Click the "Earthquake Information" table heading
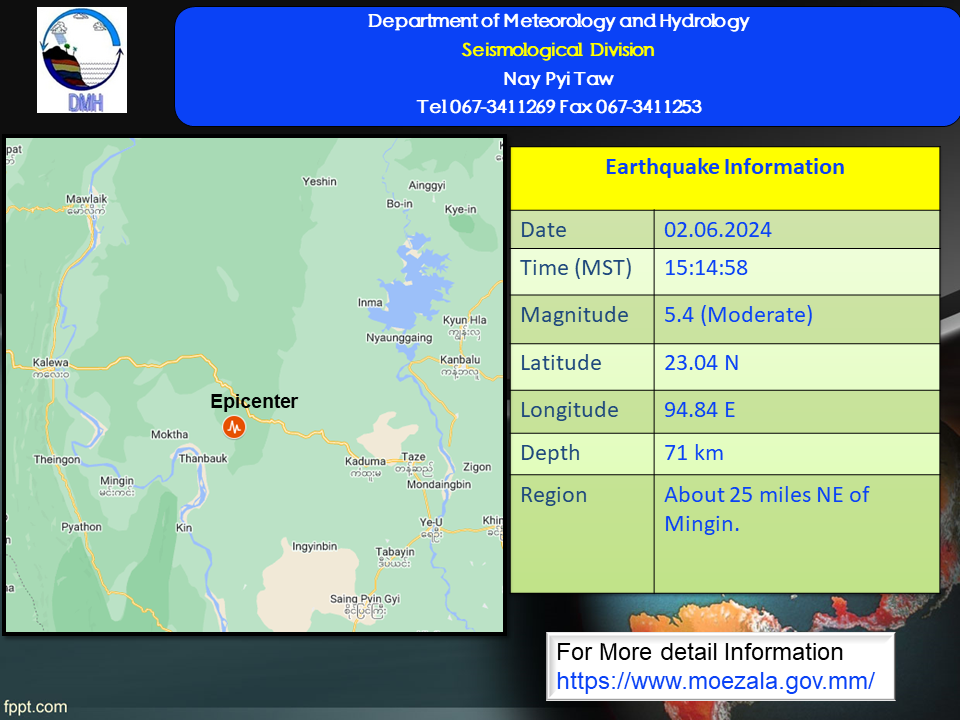 coord(725,167)
